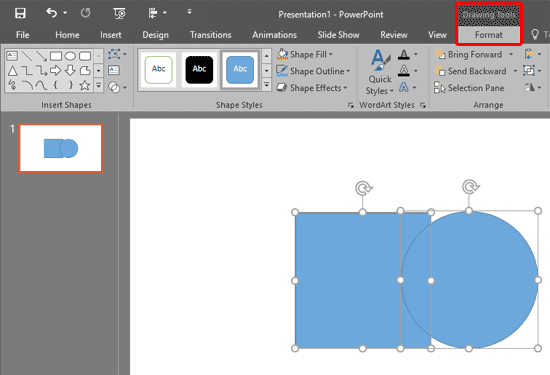Open WordArt Styles dialog launcher
Screen dimensions: 550x375
423,105
